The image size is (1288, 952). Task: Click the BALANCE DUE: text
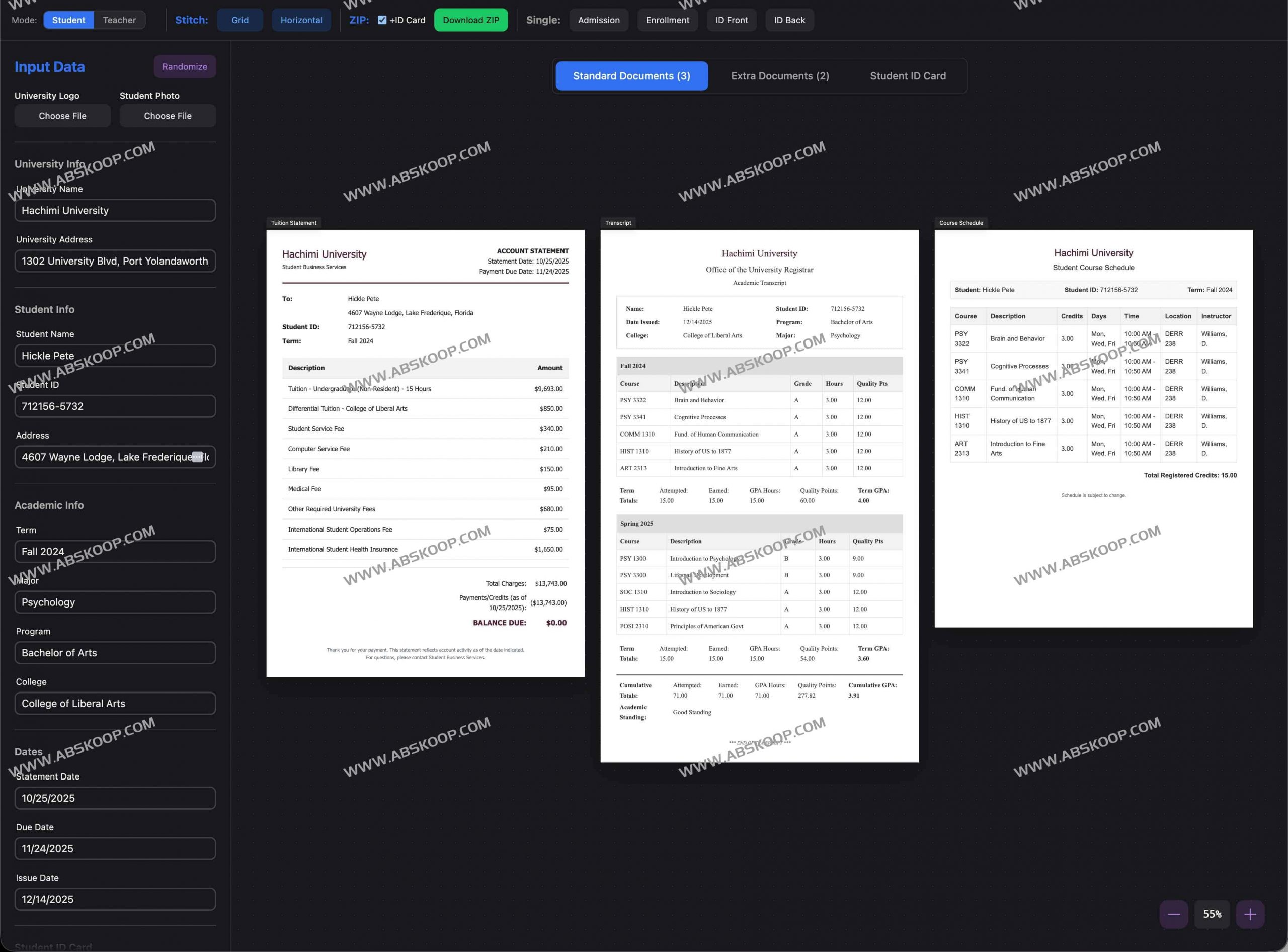pos(499,623)
